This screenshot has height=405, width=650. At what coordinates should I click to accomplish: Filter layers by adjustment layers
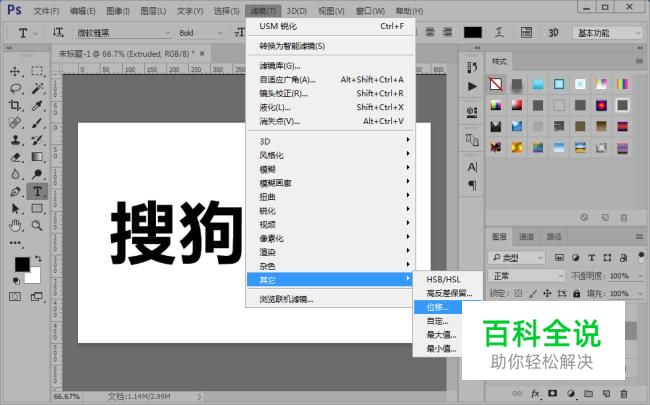click(x=575, y=258)
